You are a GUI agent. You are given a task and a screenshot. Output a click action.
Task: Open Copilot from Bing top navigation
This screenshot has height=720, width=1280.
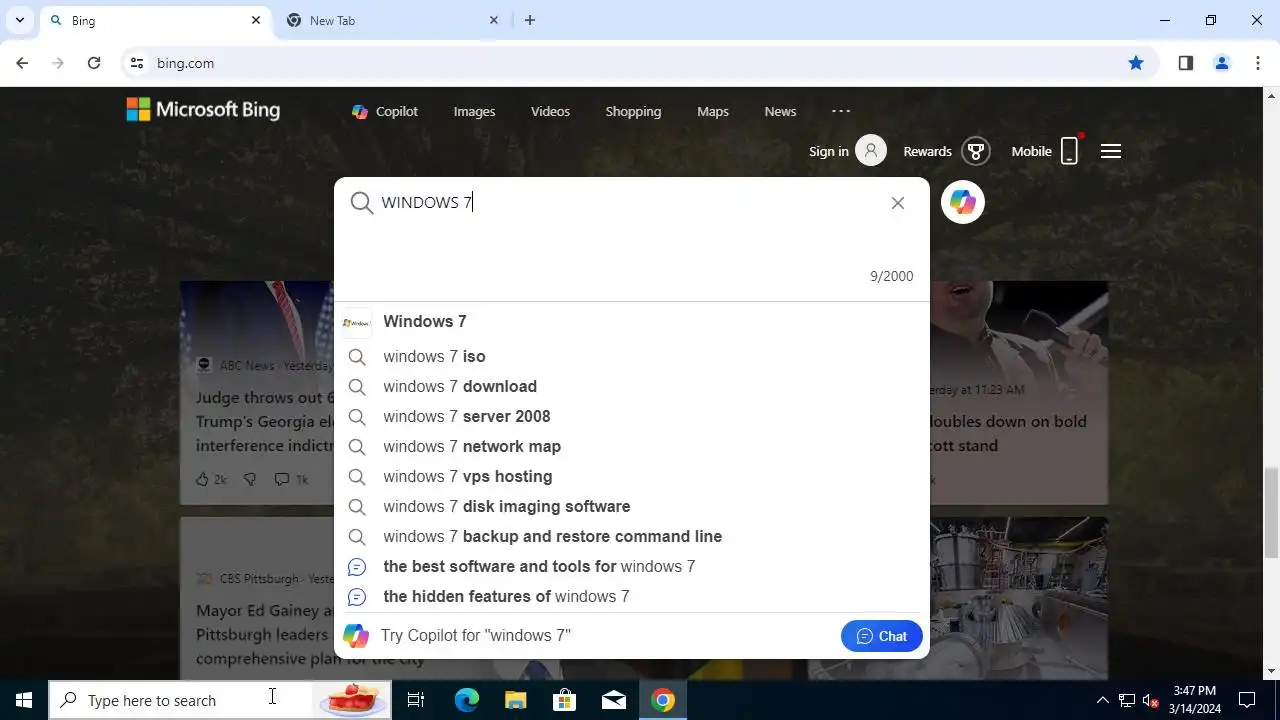[x=385, y=111]
